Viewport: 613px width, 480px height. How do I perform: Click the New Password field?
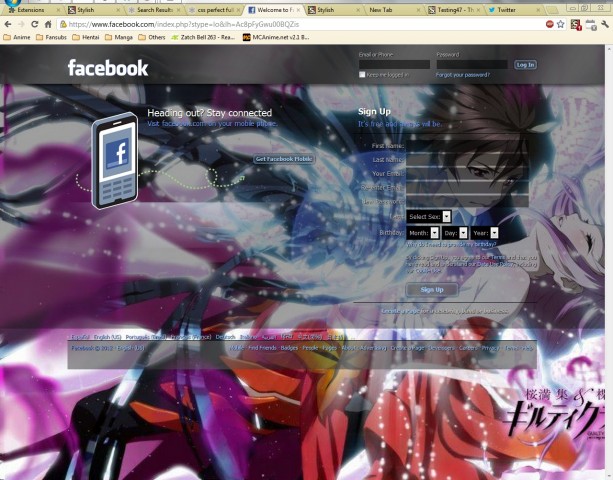point(467,202)
